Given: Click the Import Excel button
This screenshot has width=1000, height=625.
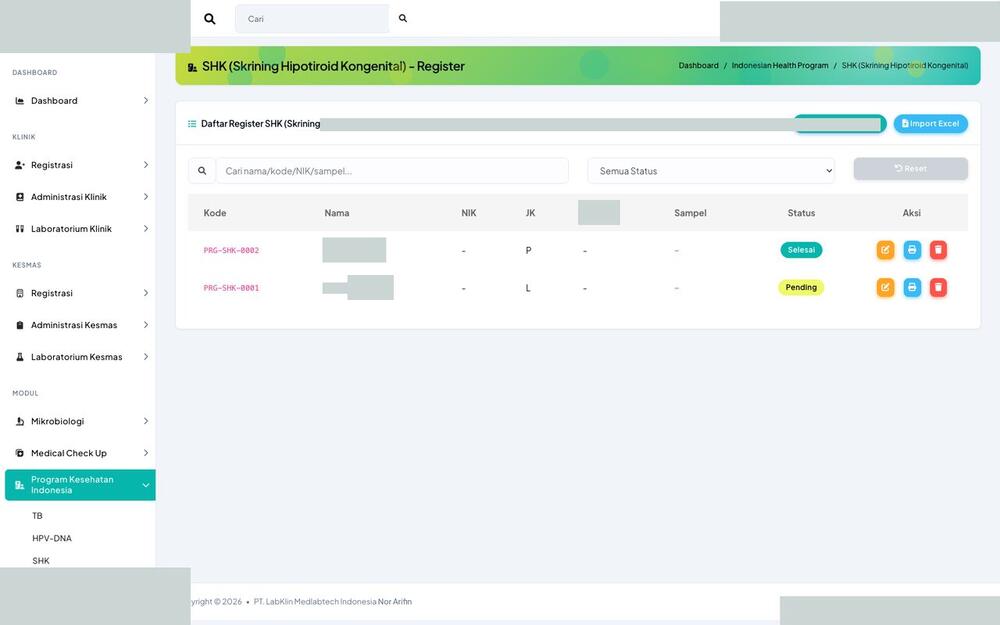Looking at the screenshot, I should (930, 124).
